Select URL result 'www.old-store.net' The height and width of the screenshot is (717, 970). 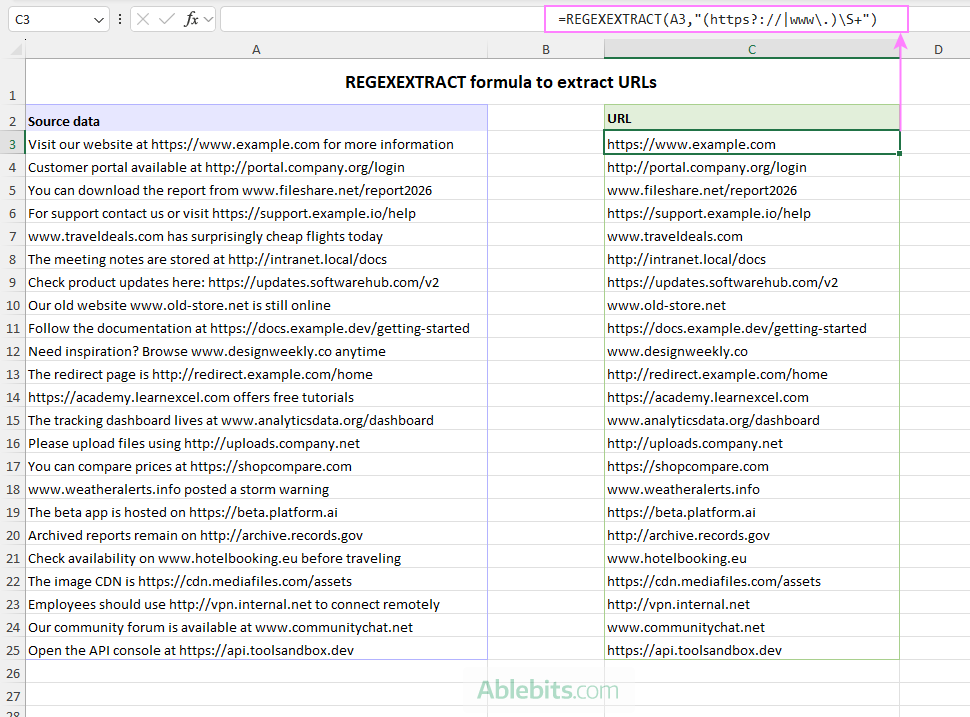[x=752, y=306]
